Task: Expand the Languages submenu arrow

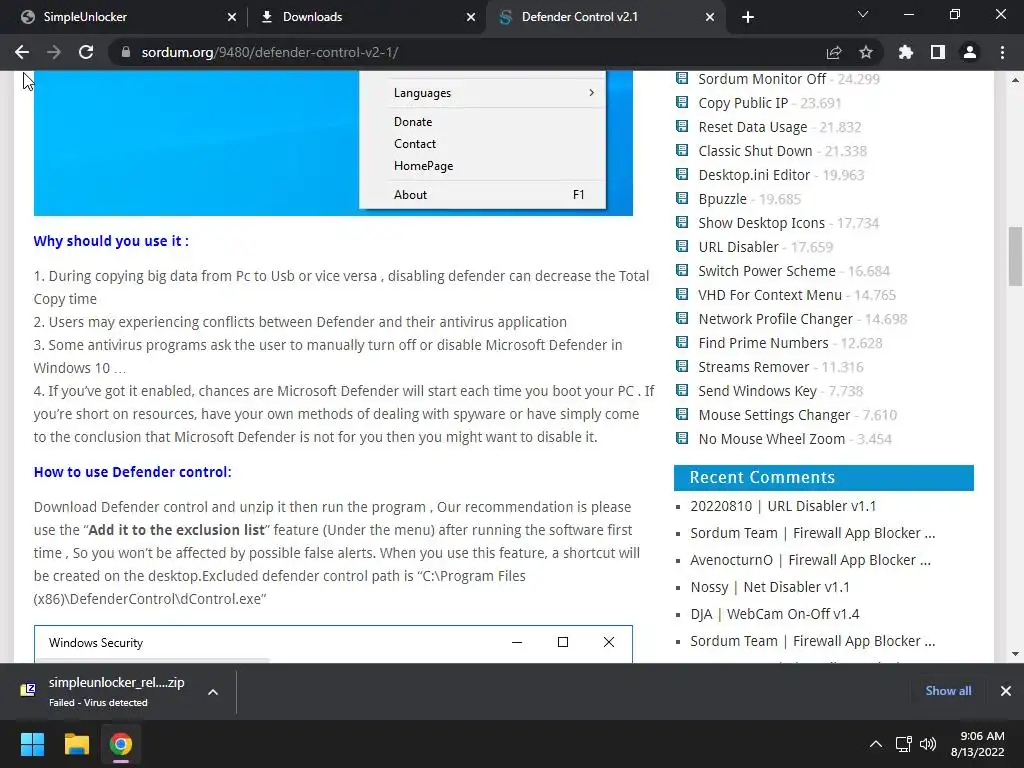Action: pos(591,93)
